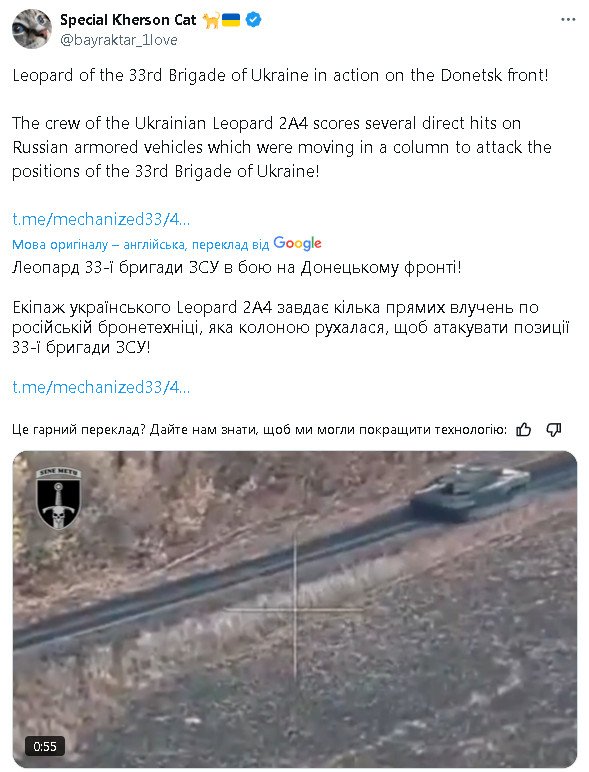Open the translated t.me/mechanized33 link

[101, 387]
